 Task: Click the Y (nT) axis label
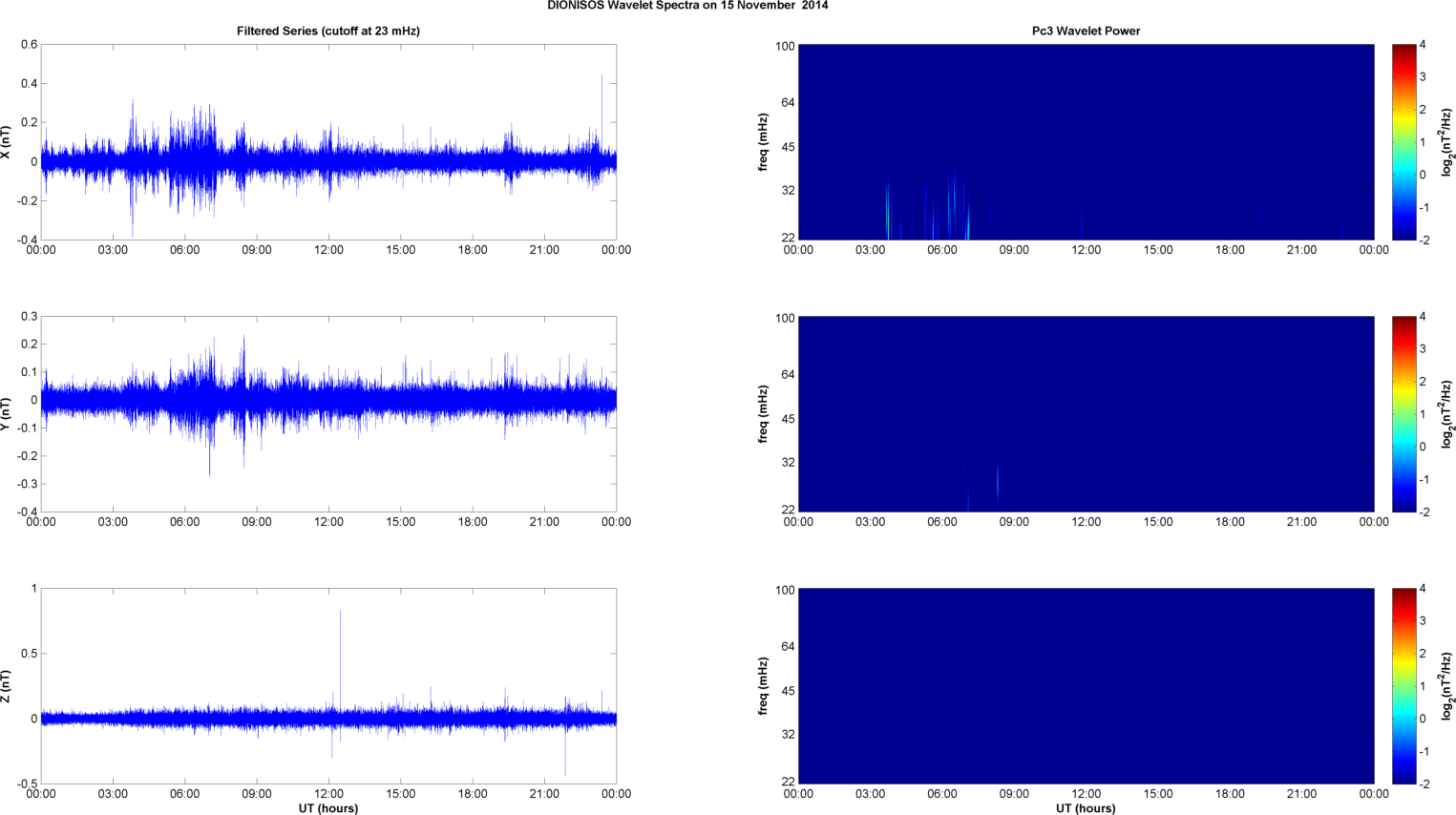(x=7, y=414)
